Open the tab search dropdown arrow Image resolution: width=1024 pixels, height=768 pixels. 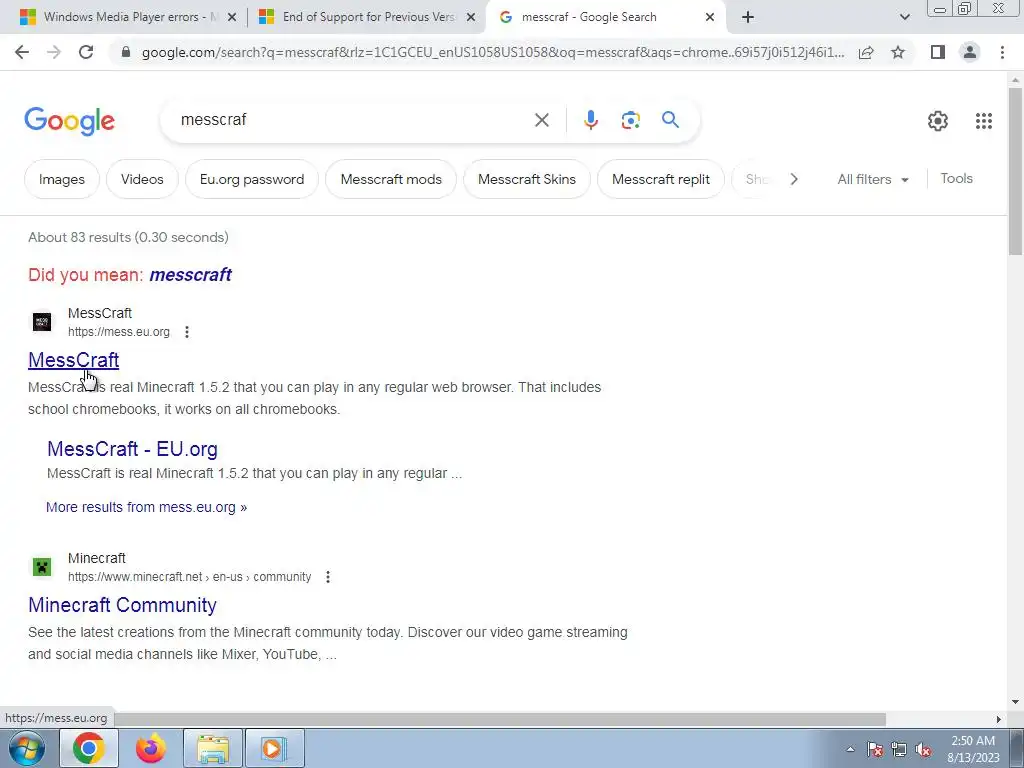pos(904,18)
